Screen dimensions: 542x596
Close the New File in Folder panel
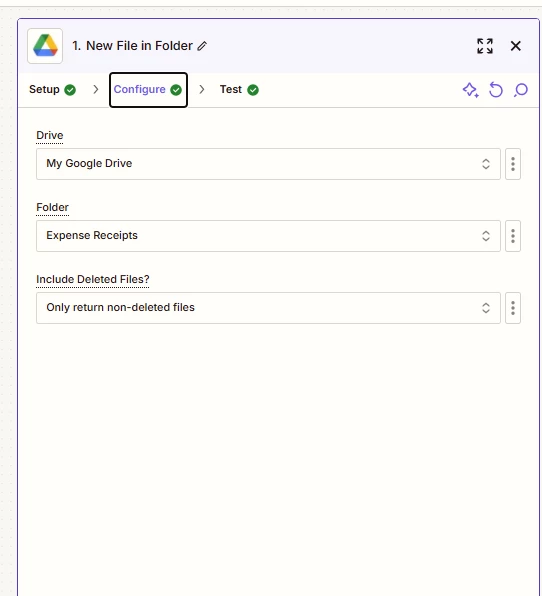(515, 46)
